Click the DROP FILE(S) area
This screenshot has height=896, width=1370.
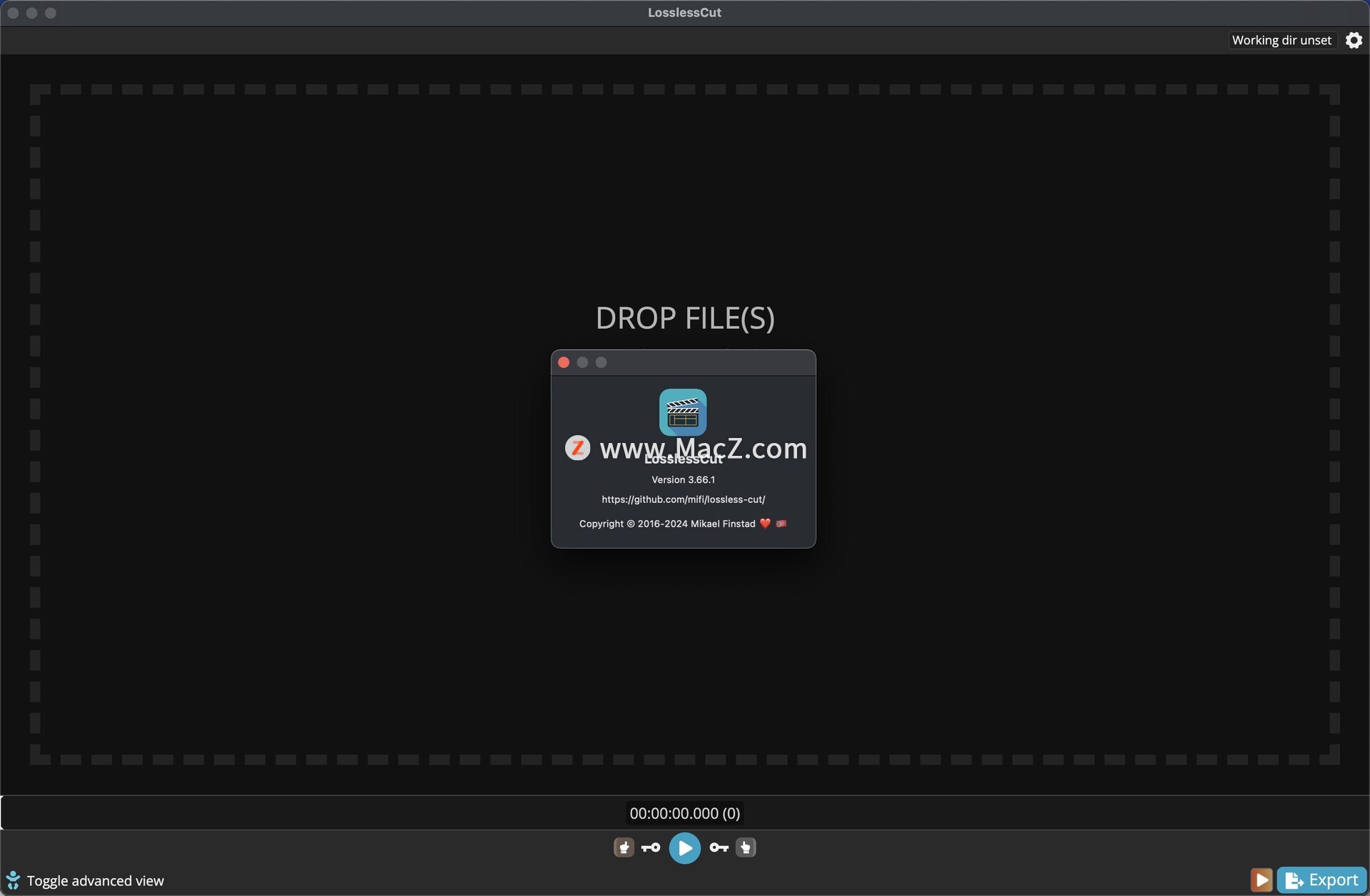[684, 318]
